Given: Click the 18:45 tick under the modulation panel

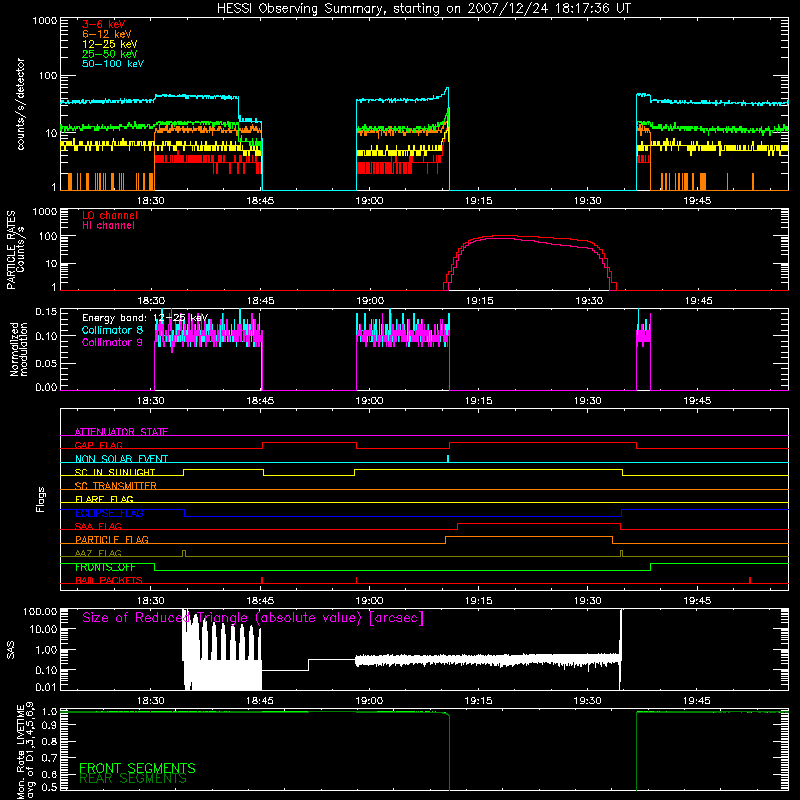Looking at the screenshot, I should (x=260, y=401).
